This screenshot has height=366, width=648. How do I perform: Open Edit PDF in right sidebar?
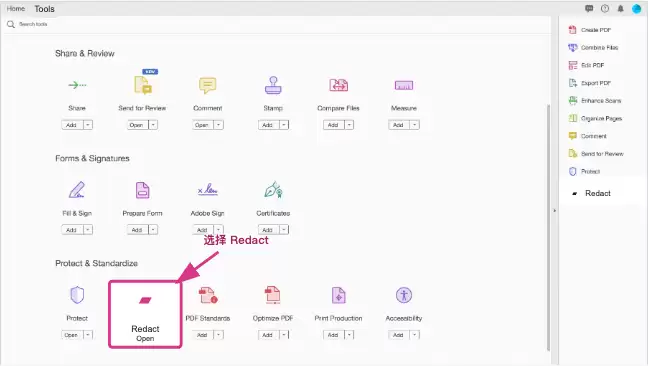pyautogui.click(x=586, y=65)
